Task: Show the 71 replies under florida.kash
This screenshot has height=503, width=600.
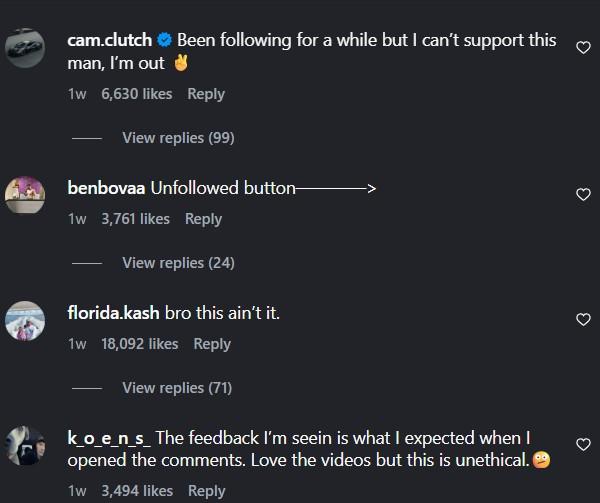Action: point(178,388)
